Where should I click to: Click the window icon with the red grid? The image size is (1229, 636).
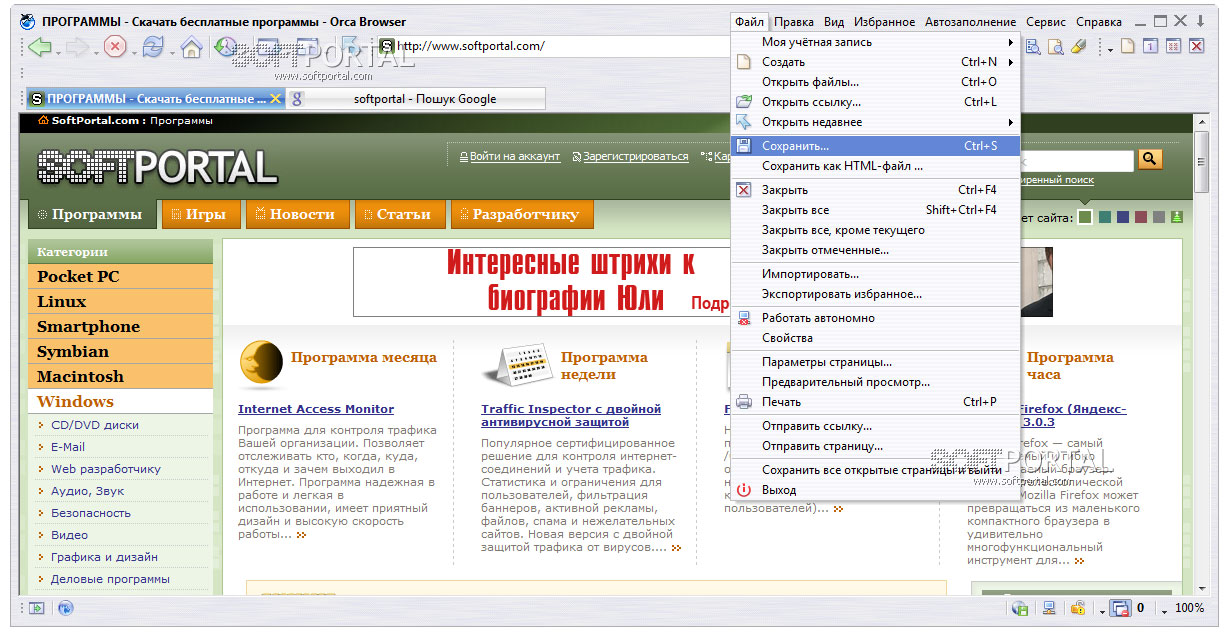tap(1174, 46)
